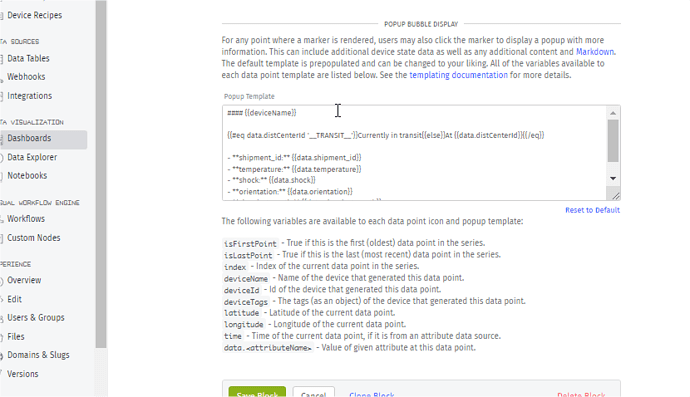Click Reset to Default link
Viewport: 690px width, 397px height.
click(x=592, y=210)
